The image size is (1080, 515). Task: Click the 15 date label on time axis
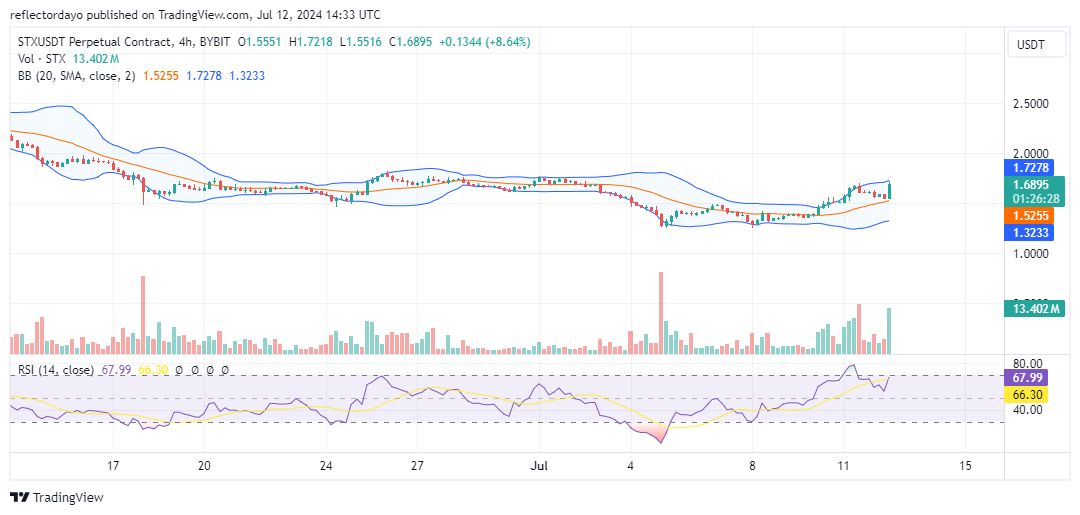coord(965,465)
